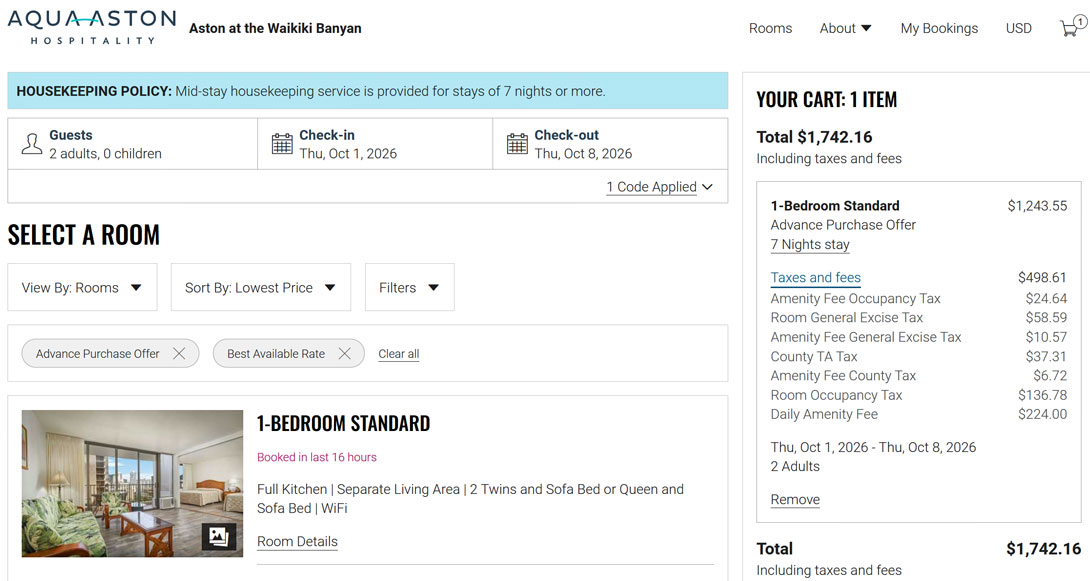The height and width of the screenshot is (581, 1090).
Task: Click the Aqua Aston Hospitality logo
Action: coord(92,27)
